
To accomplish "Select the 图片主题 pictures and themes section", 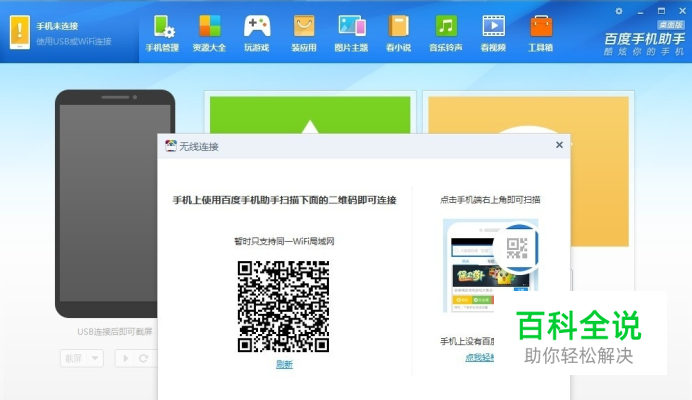I will coord(351,34).
